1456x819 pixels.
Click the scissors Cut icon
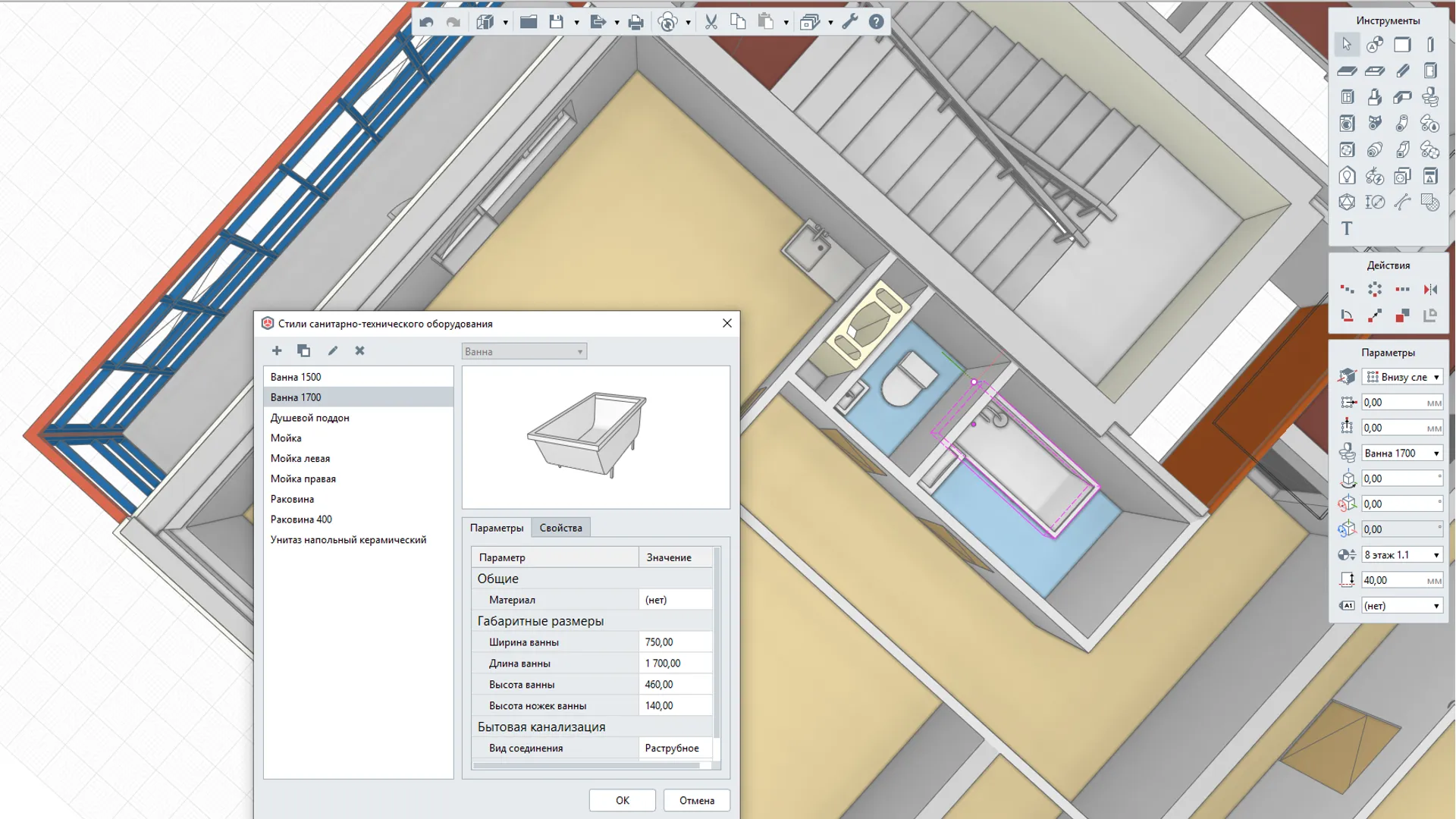click(711, 22)
